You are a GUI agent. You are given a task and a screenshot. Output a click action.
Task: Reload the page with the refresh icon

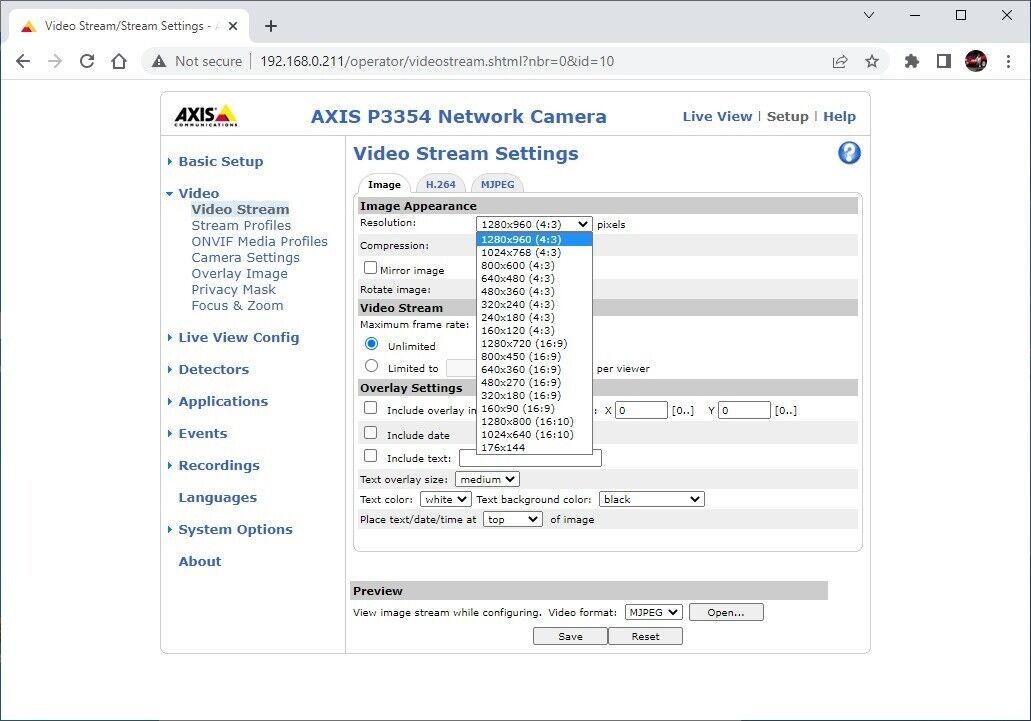(x=87, y=61)
